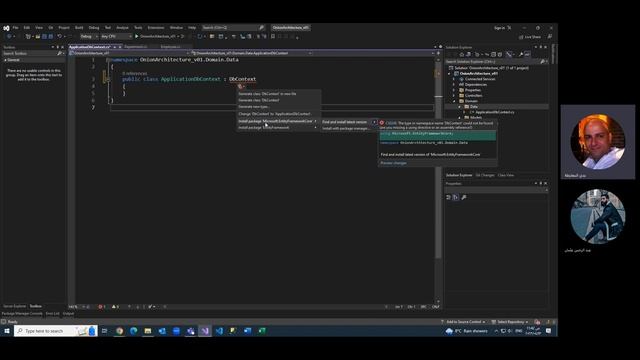
Task: Expand the Controllers folder node
Action: coord(454,96)
